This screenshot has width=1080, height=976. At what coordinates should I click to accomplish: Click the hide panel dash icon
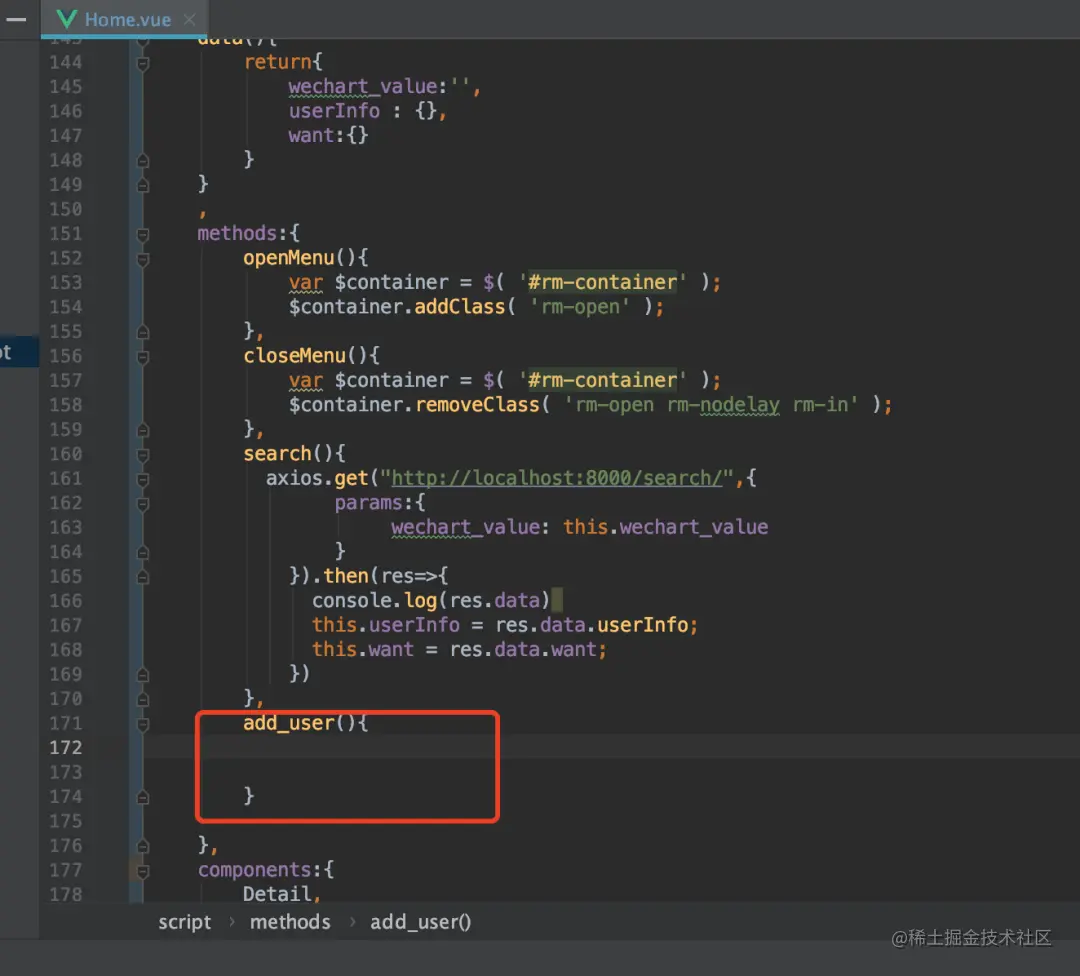16,19
